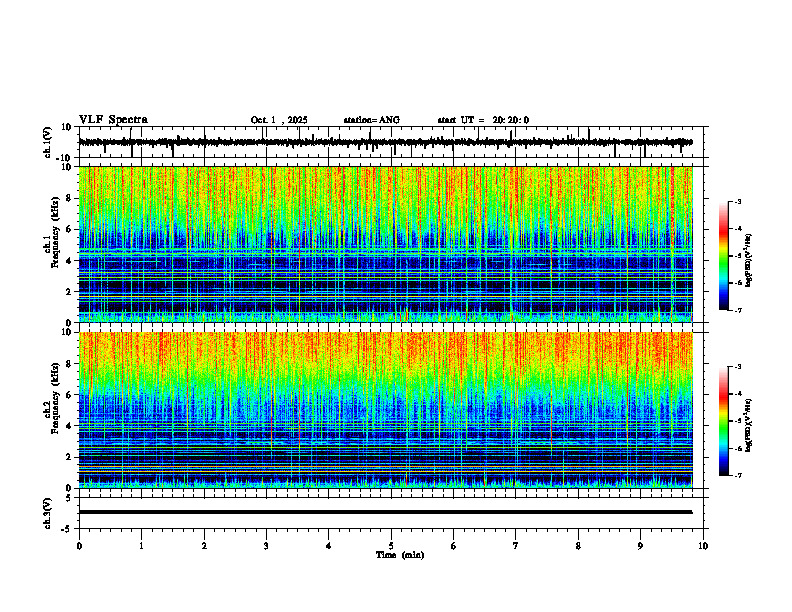The height and width of the screenshot is (612, 792).
Task: Click the date 'Oct. 1 , 2025'
Action: point(279,120)
